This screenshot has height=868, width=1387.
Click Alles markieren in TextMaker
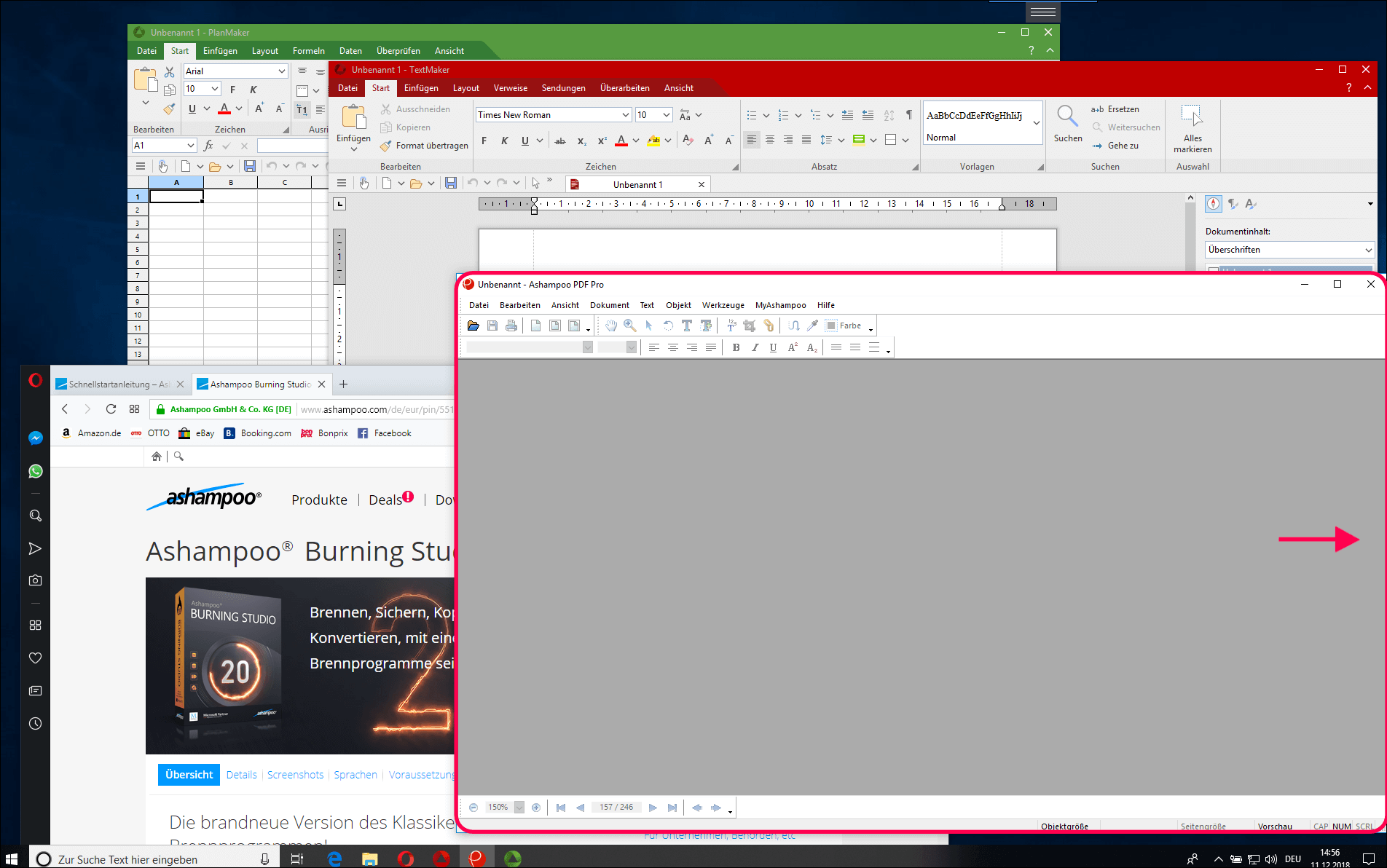coord(1192,129)
